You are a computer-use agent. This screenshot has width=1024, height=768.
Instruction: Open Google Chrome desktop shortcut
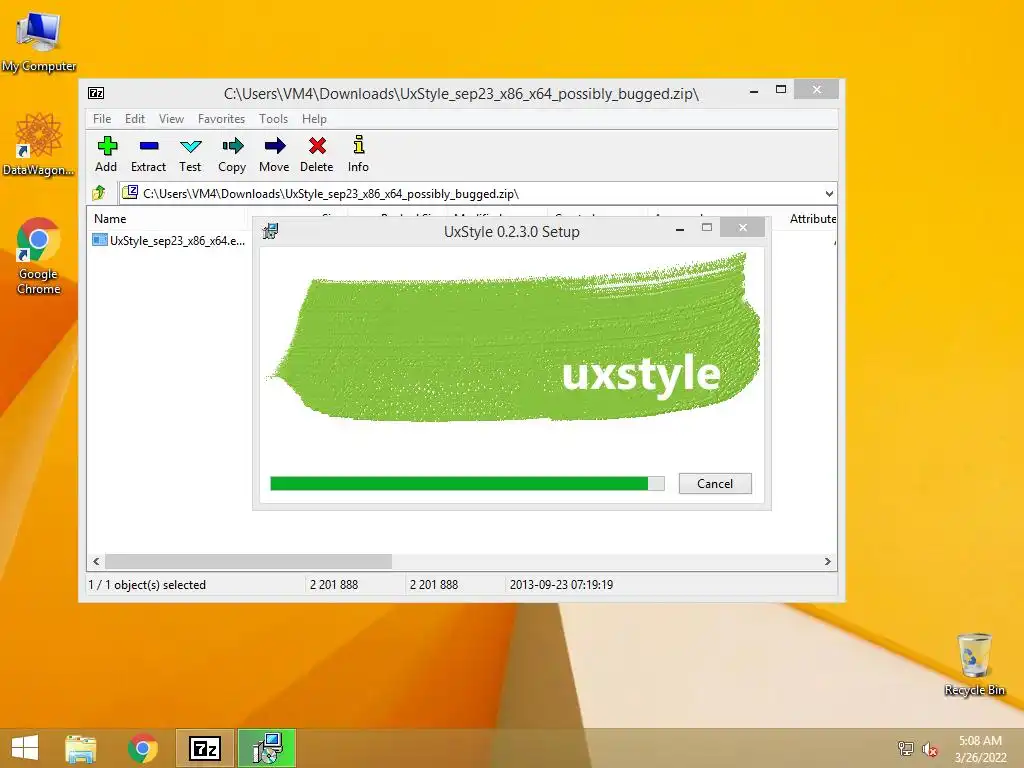39,255
